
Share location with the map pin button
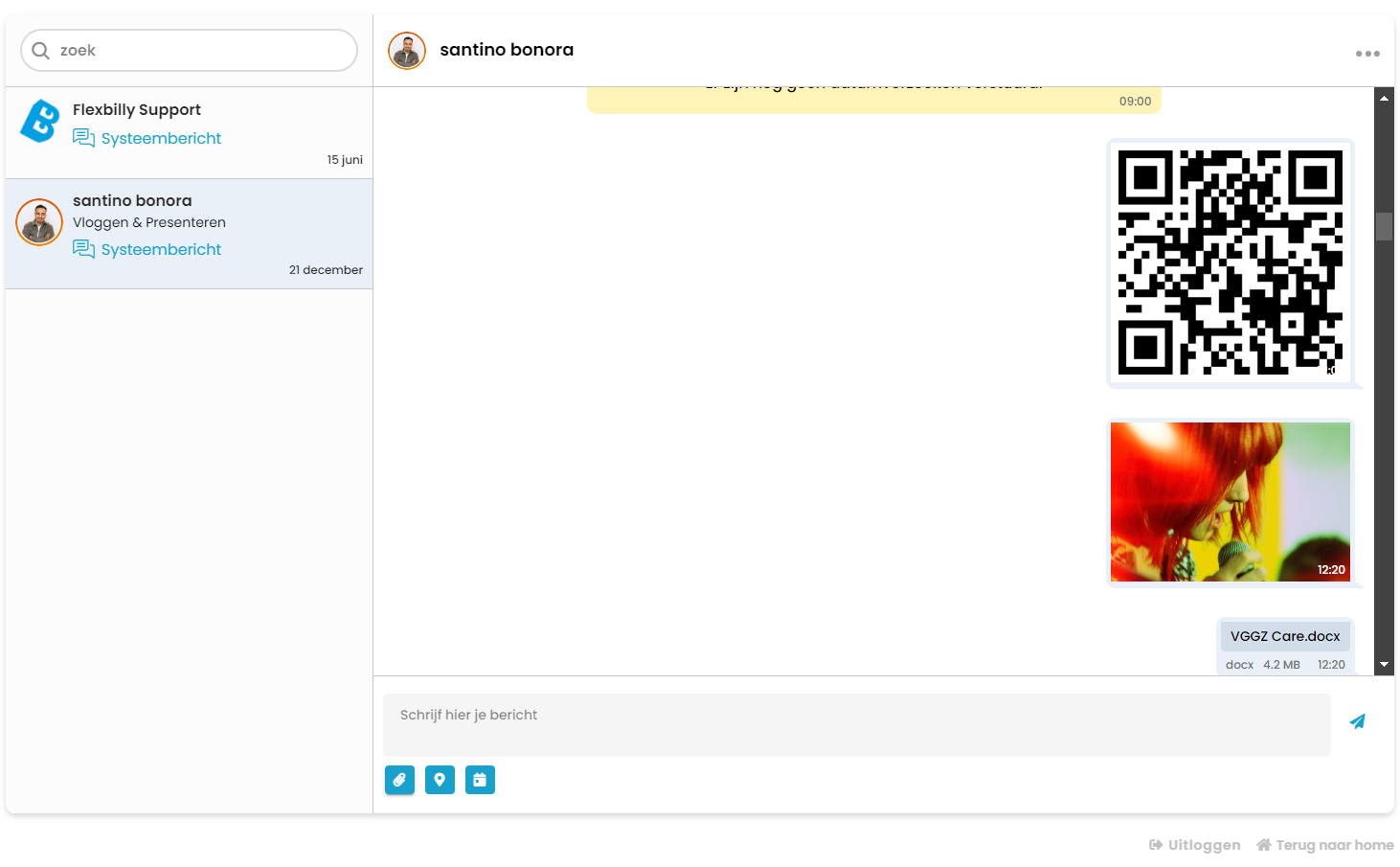pos(440,780)
